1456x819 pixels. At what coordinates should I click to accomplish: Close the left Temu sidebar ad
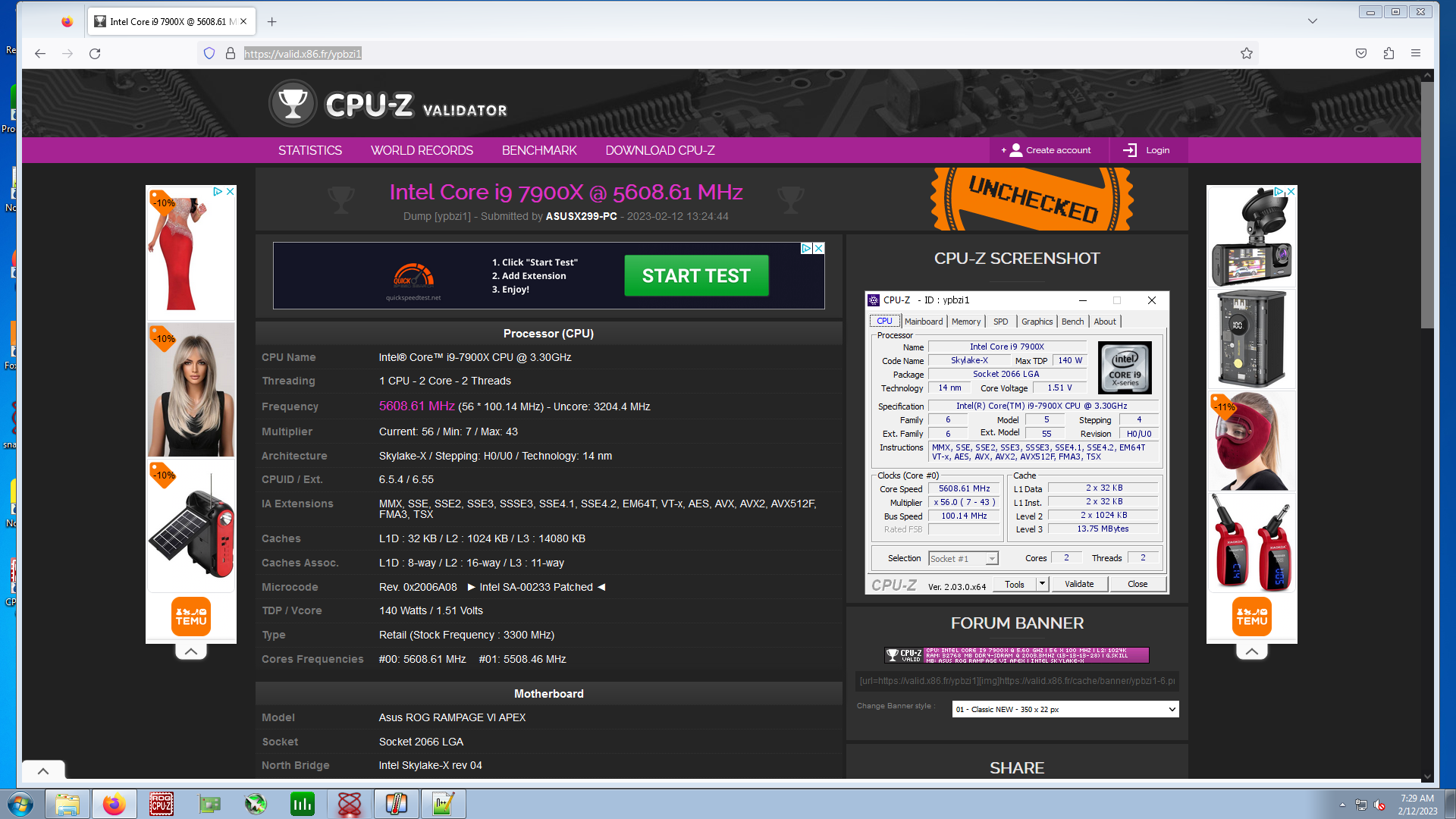pyautogui.click(x=231, y=192)
